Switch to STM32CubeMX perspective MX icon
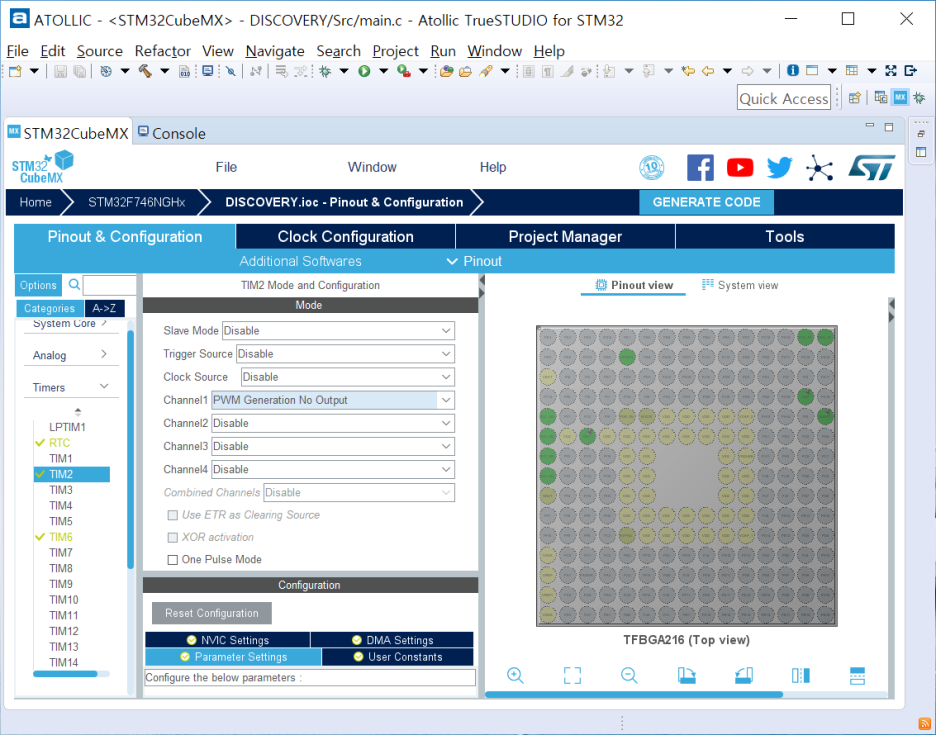 (x=900, y=97)
